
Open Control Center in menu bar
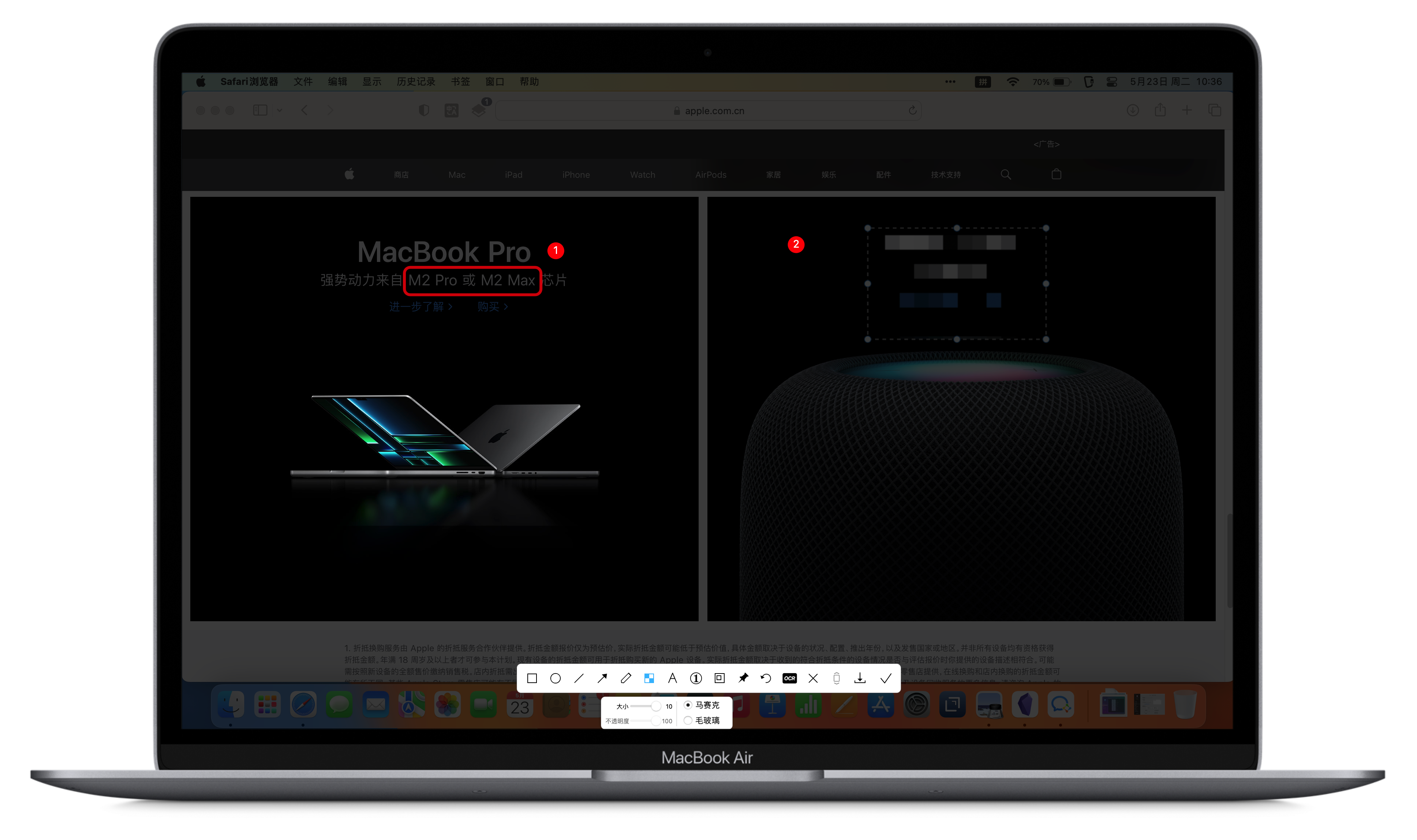1112,82
